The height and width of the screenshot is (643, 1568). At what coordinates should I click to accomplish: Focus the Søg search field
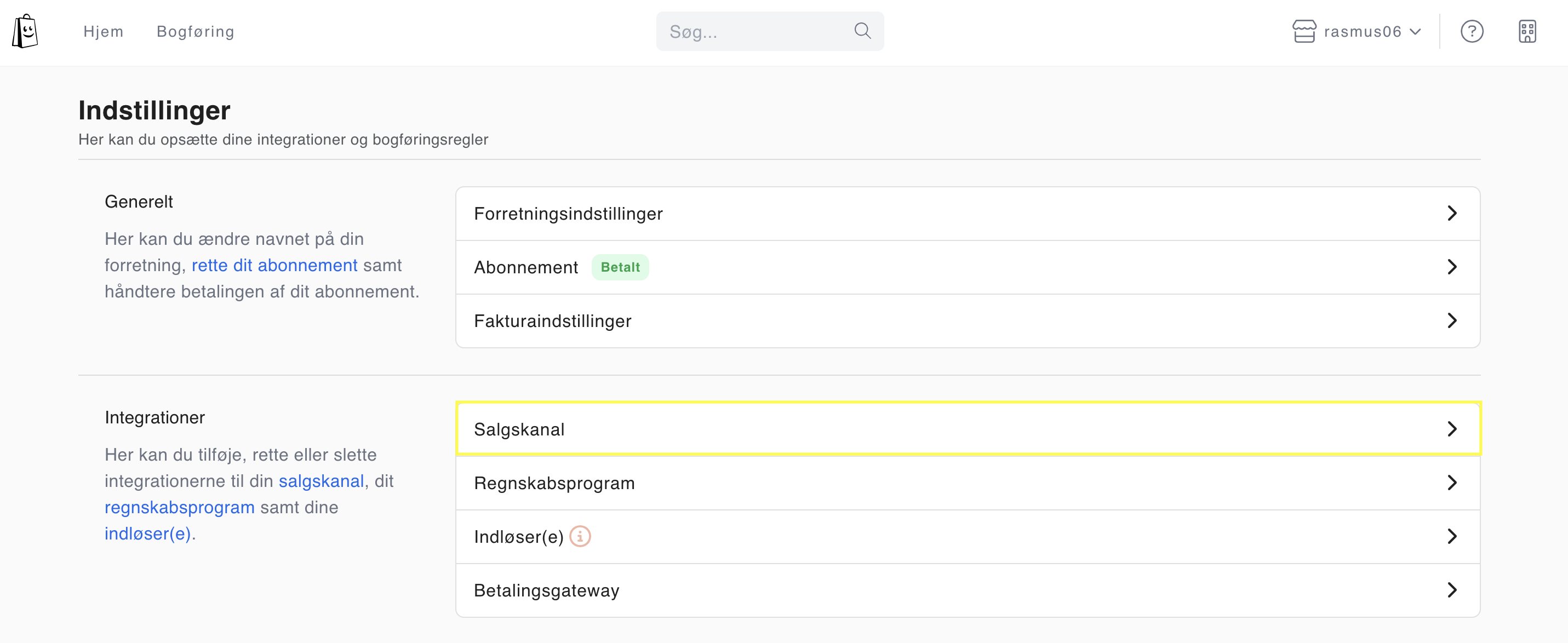pyautogui.click(x=755, y=31)
